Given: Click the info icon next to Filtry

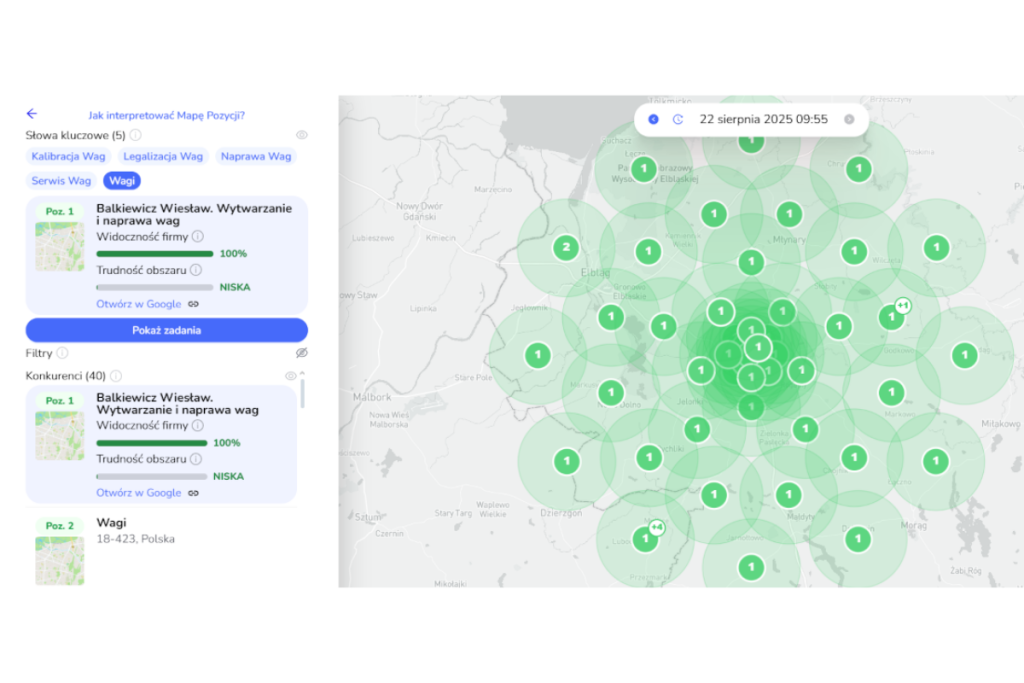Looking at the screenshot, I should tap(62, 353).
